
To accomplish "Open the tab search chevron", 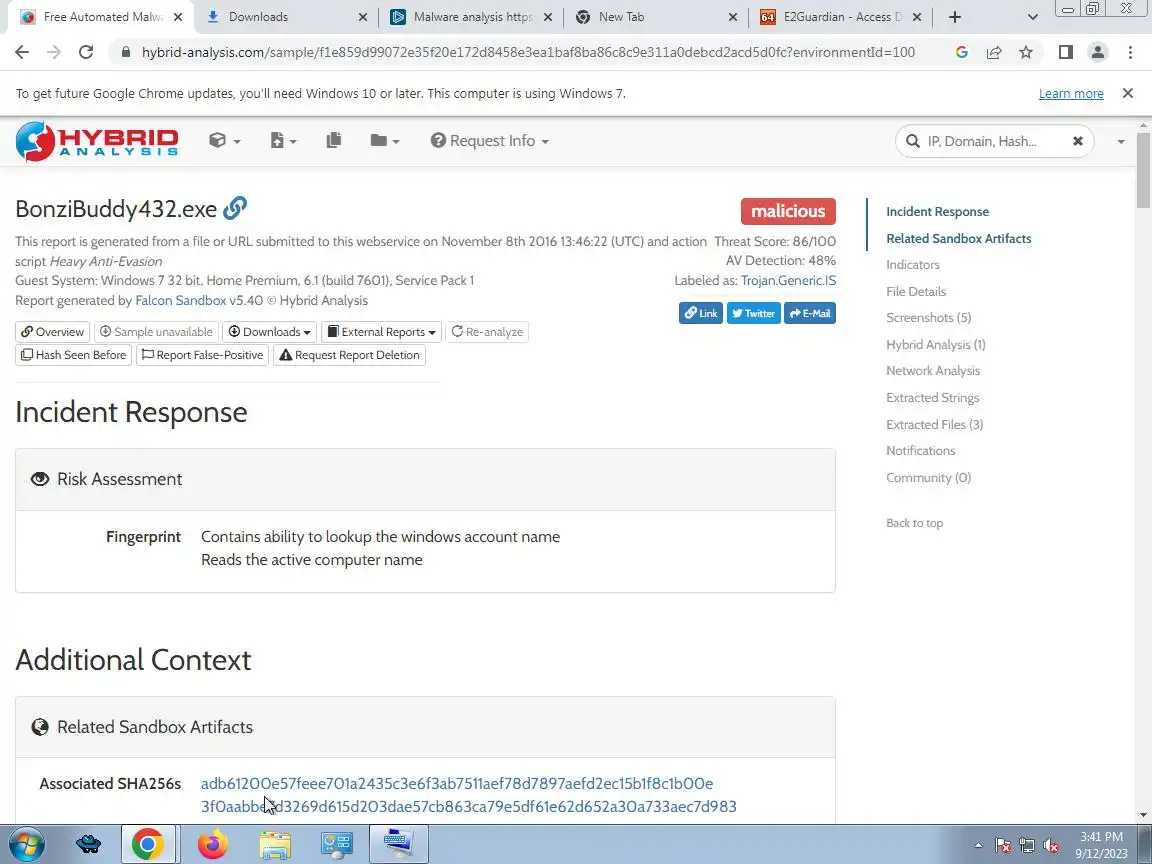I will (1032, 17).
